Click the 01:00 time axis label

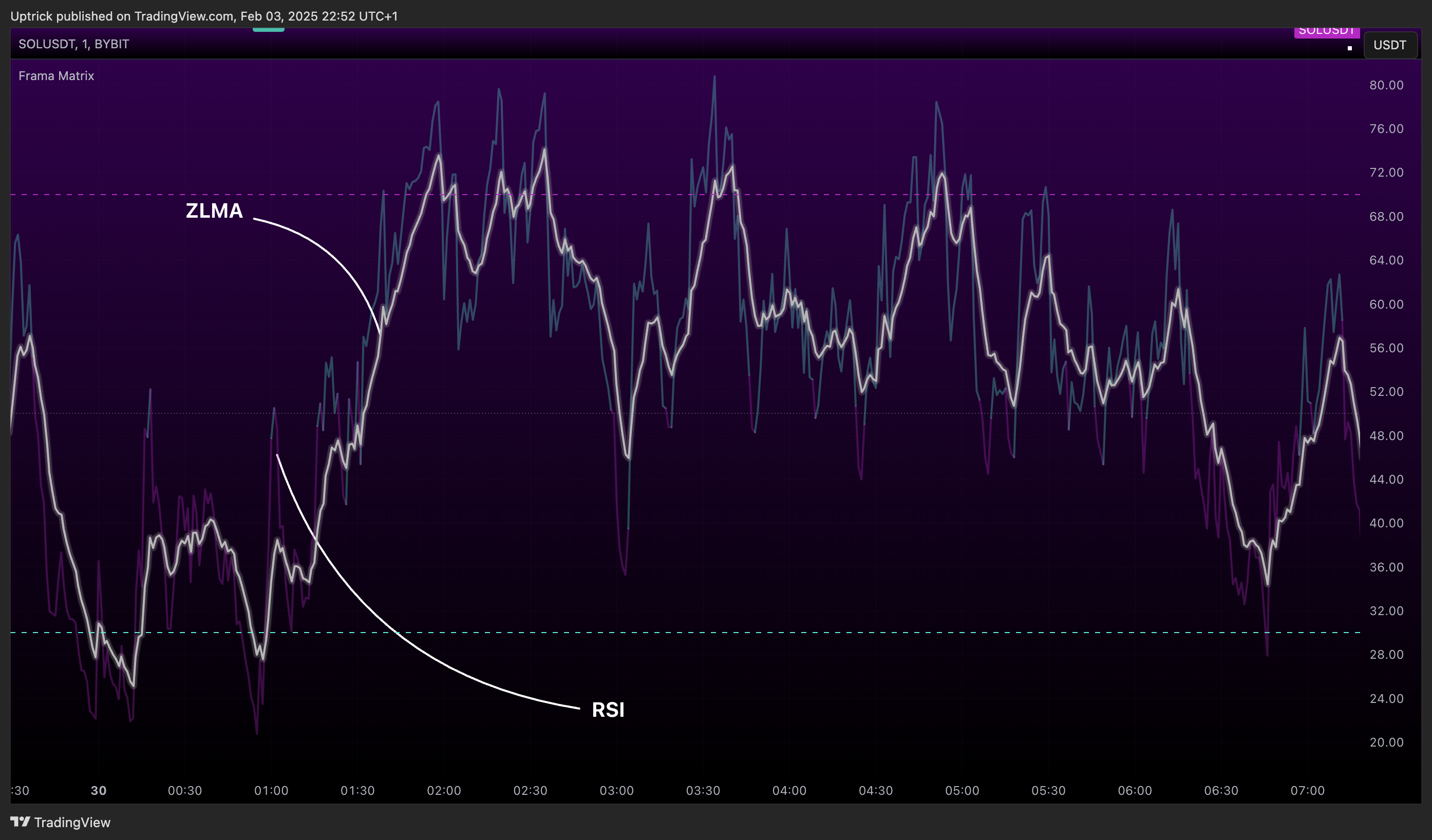coord(271,791)
